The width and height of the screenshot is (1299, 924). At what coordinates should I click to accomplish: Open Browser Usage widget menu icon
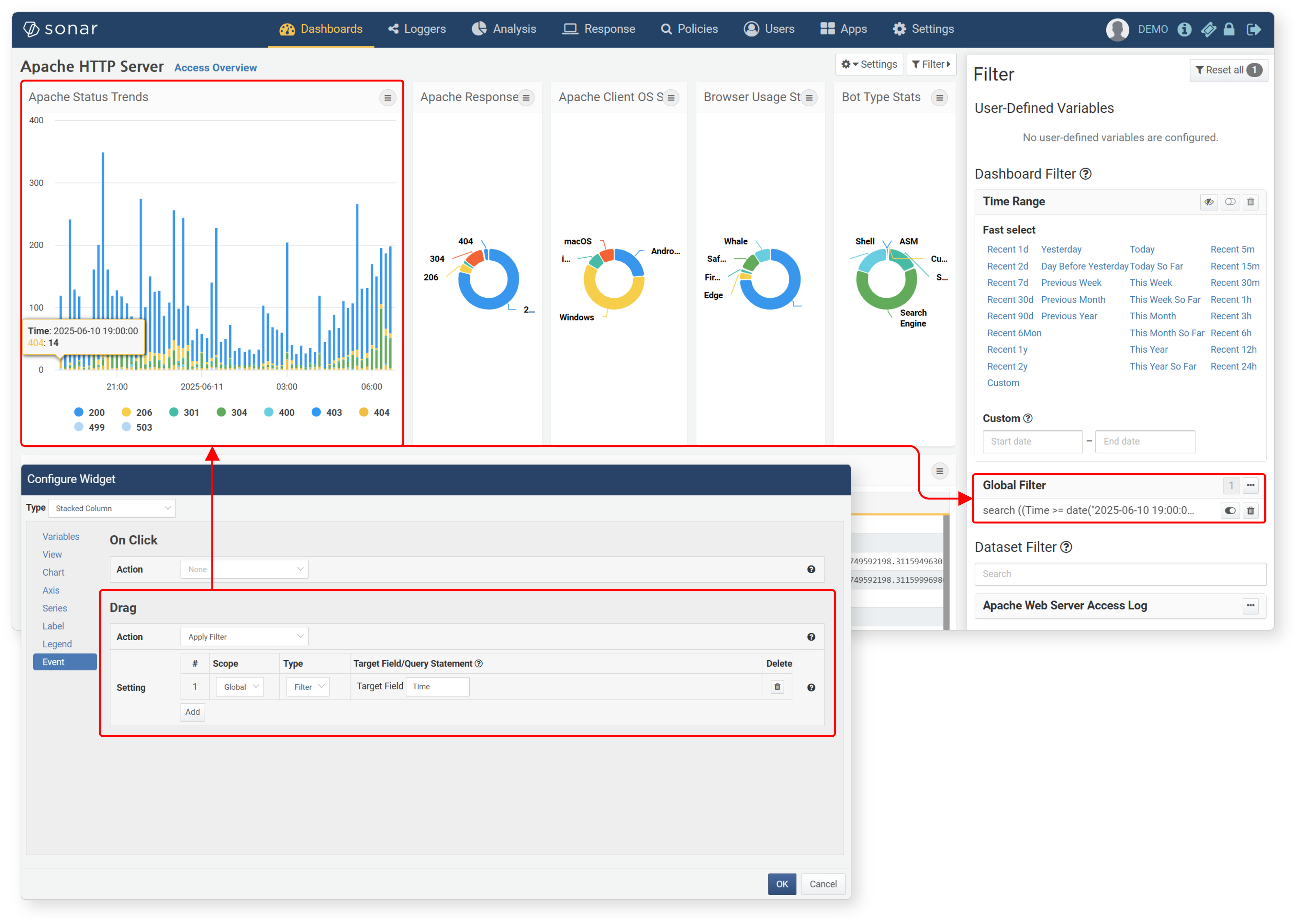pos(808,98)
